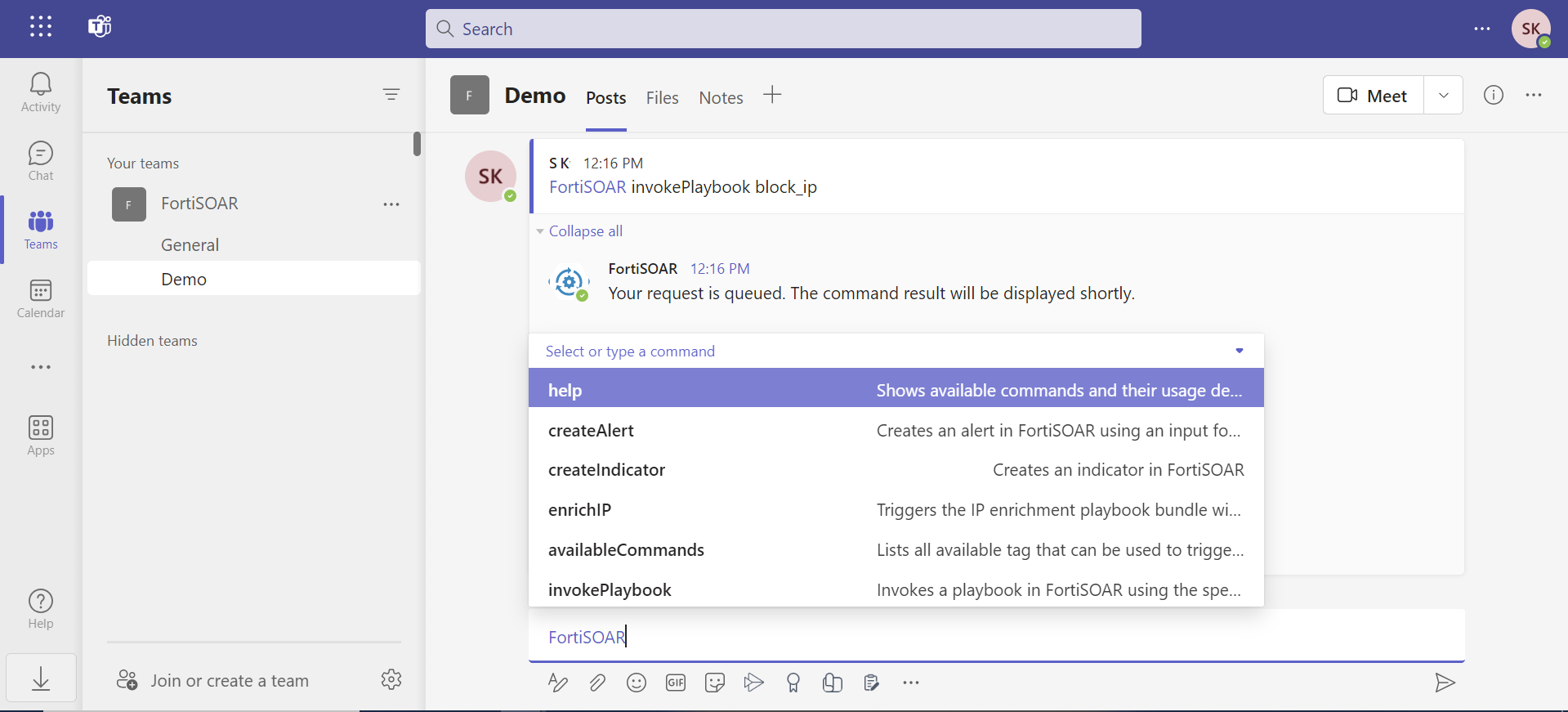Open Chat in the left rail

(x=40, y=160)
